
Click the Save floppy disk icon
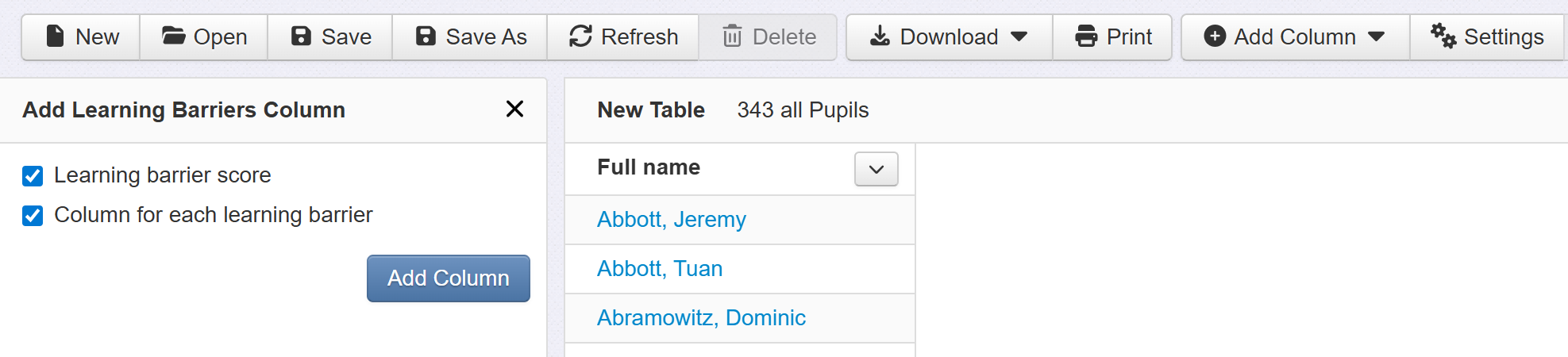[301, 36]
